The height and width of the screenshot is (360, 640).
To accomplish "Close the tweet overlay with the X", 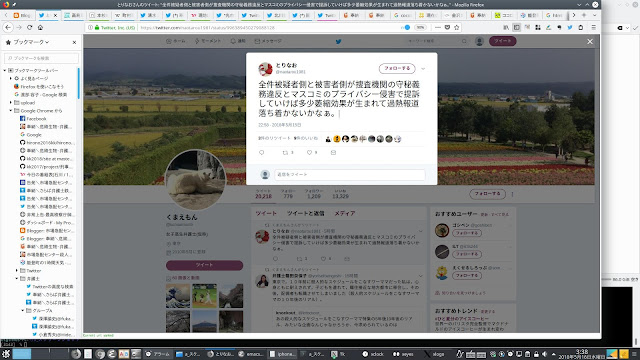I will (x=590, y=42).
